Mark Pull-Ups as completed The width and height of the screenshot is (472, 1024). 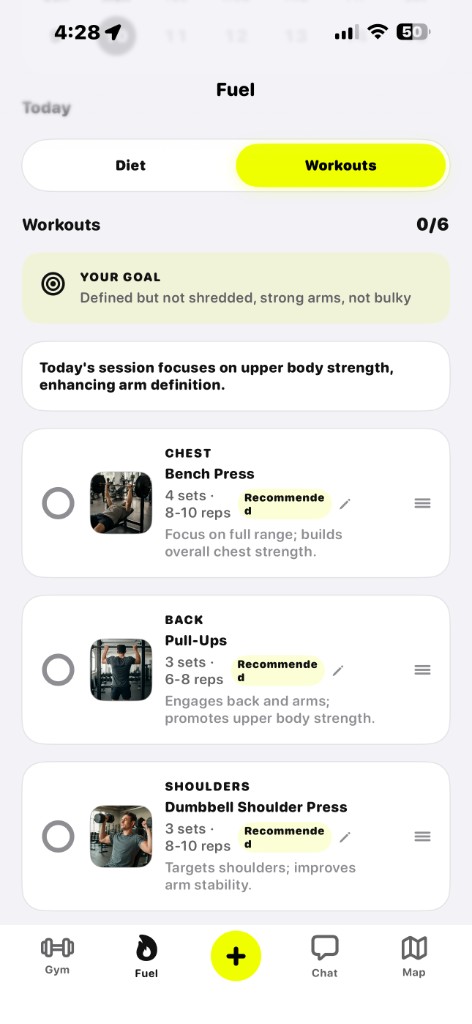coord(58,669)
